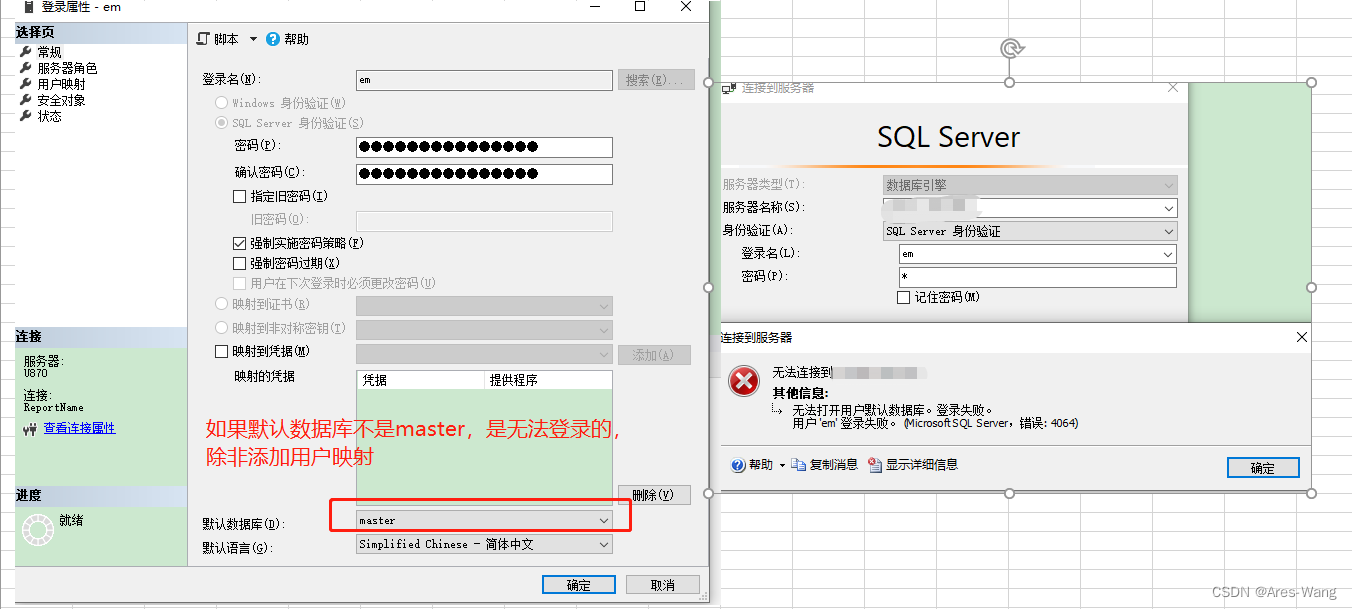
Task: Click the 密码 password field
Action: (484, 147)
